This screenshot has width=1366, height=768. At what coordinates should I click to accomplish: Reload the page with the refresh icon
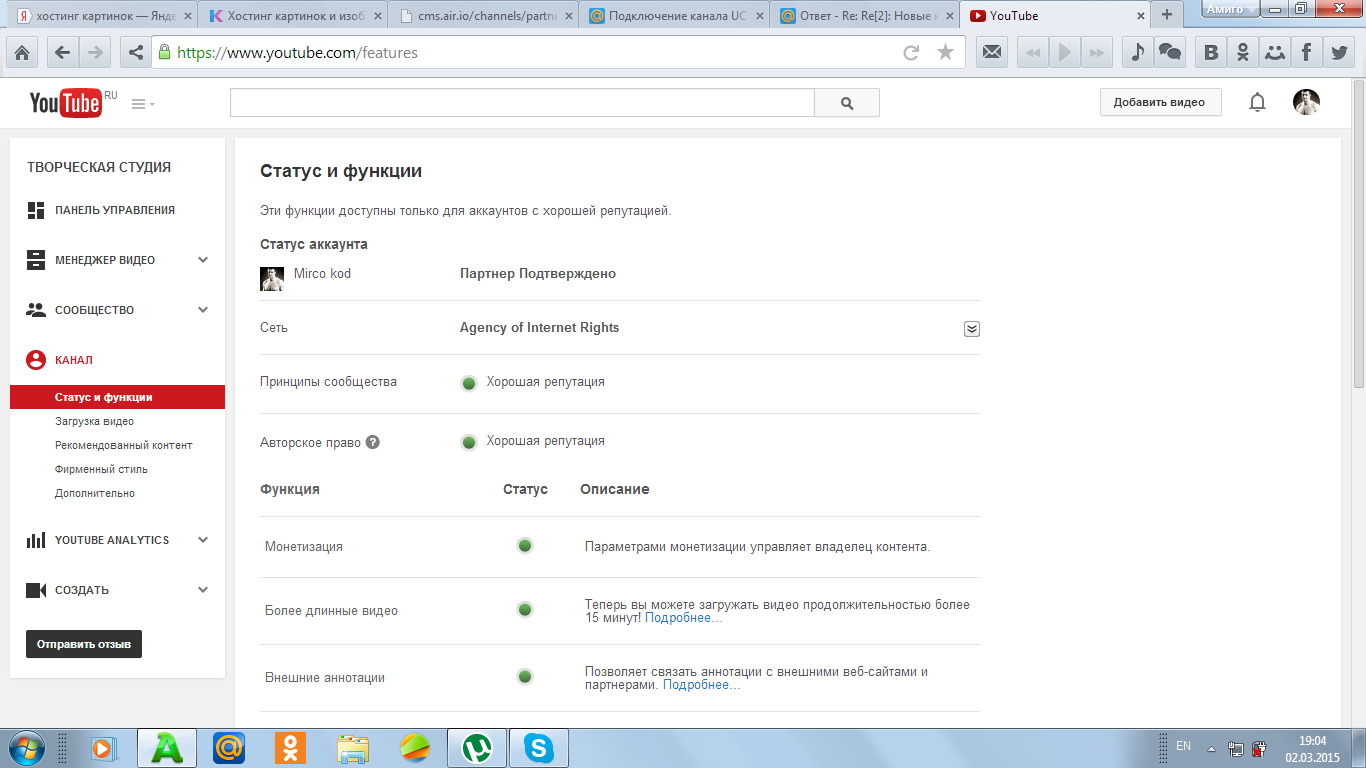[911, 53]
